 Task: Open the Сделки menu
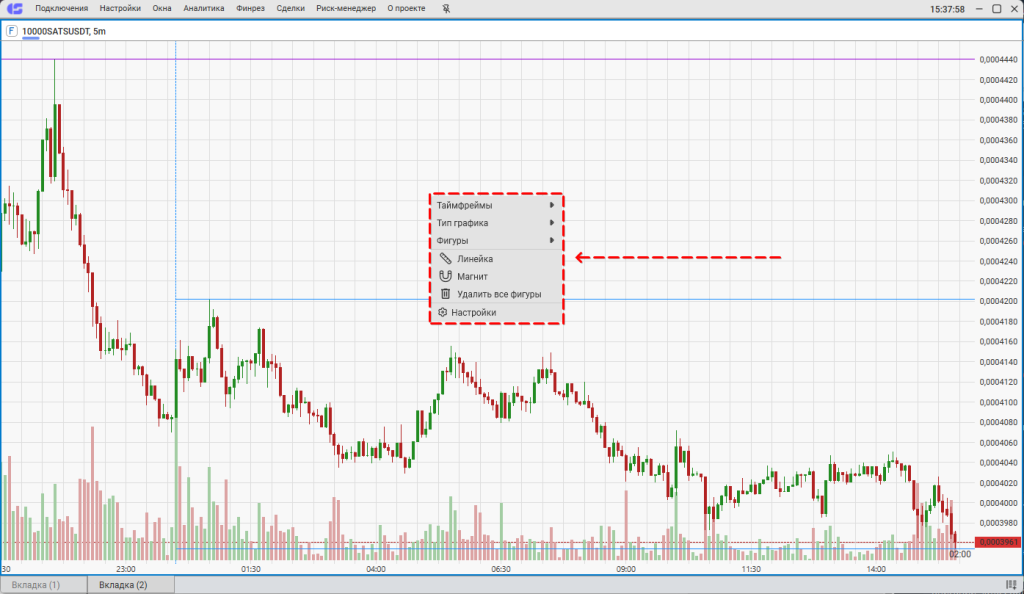coord(290,8)
